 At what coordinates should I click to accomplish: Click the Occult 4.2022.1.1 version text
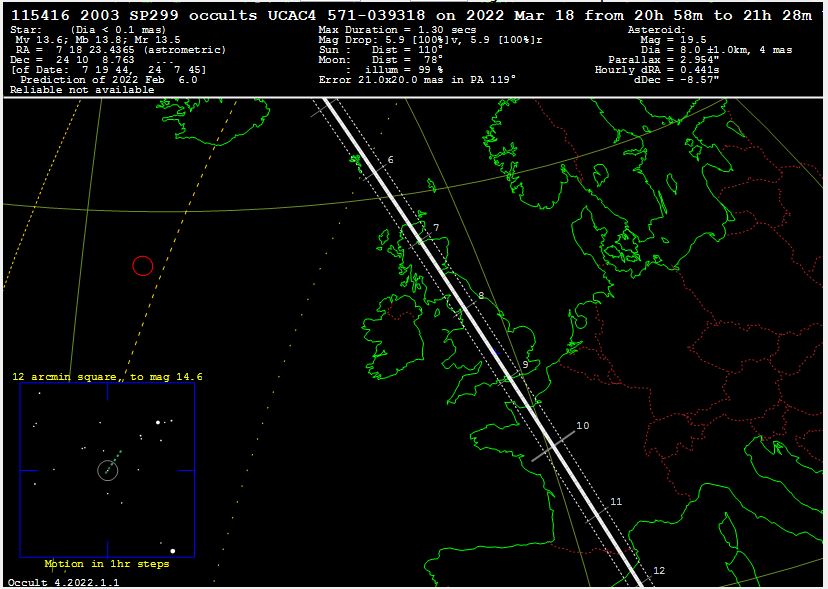(x=63, y=582)
